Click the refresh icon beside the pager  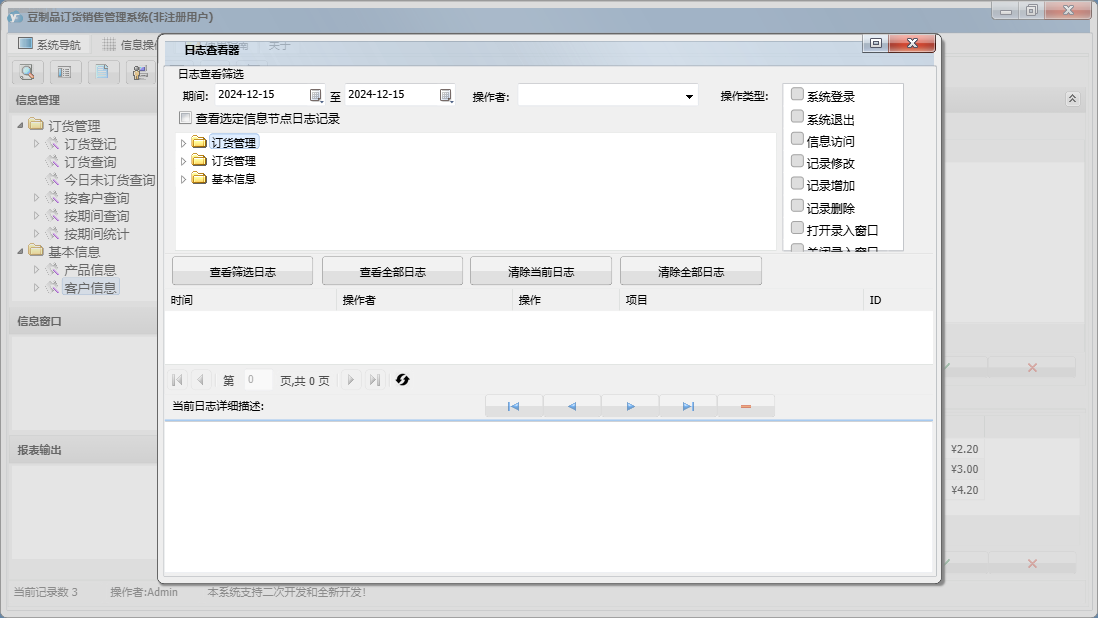pyautogui.click(x=403, y=379)
